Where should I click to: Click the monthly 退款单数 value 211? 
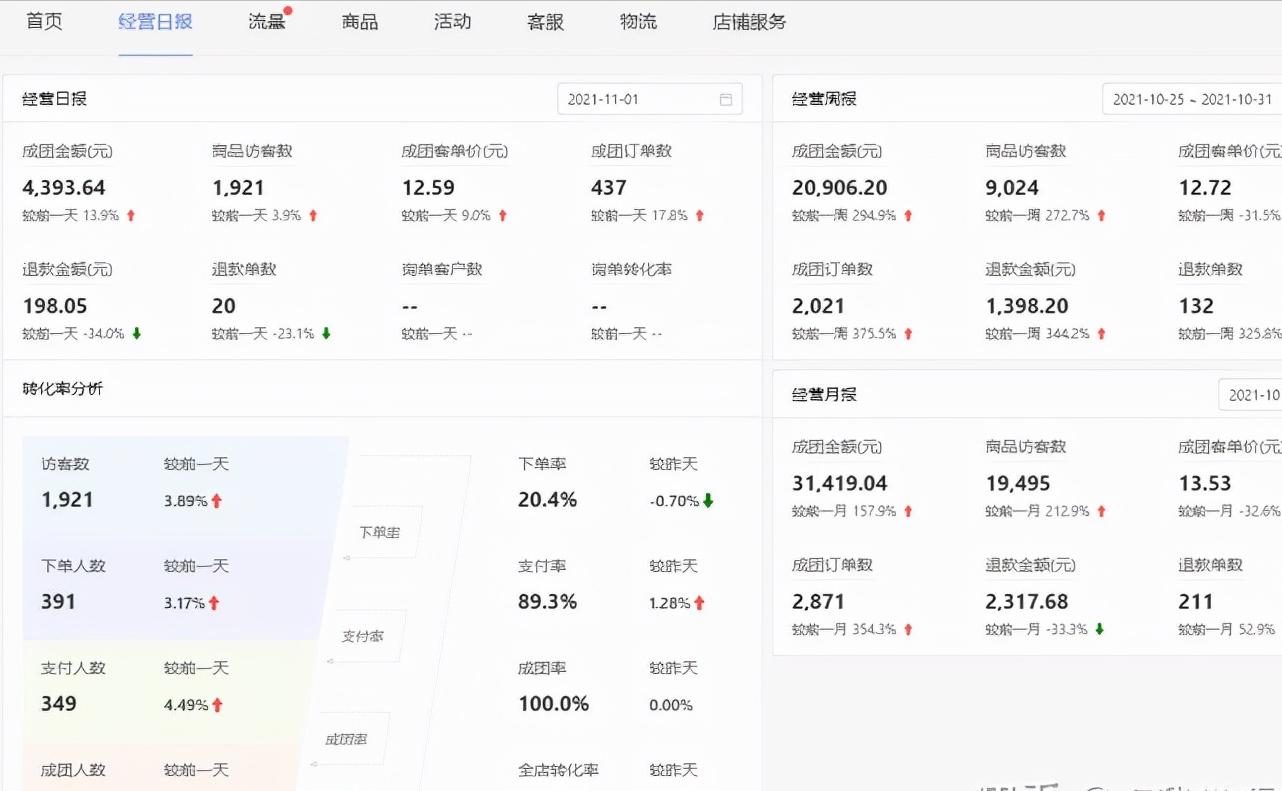1196,601
